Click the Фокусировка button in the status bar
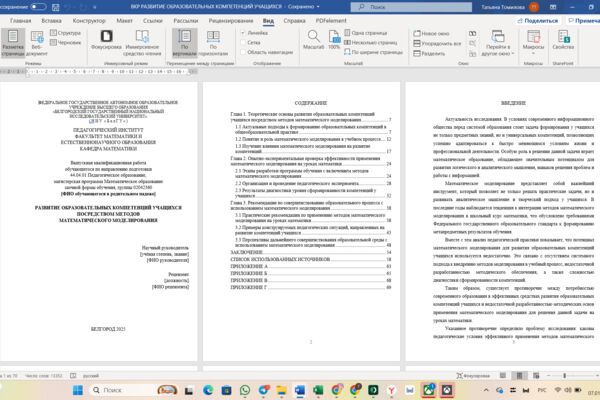 pos(473,376)
